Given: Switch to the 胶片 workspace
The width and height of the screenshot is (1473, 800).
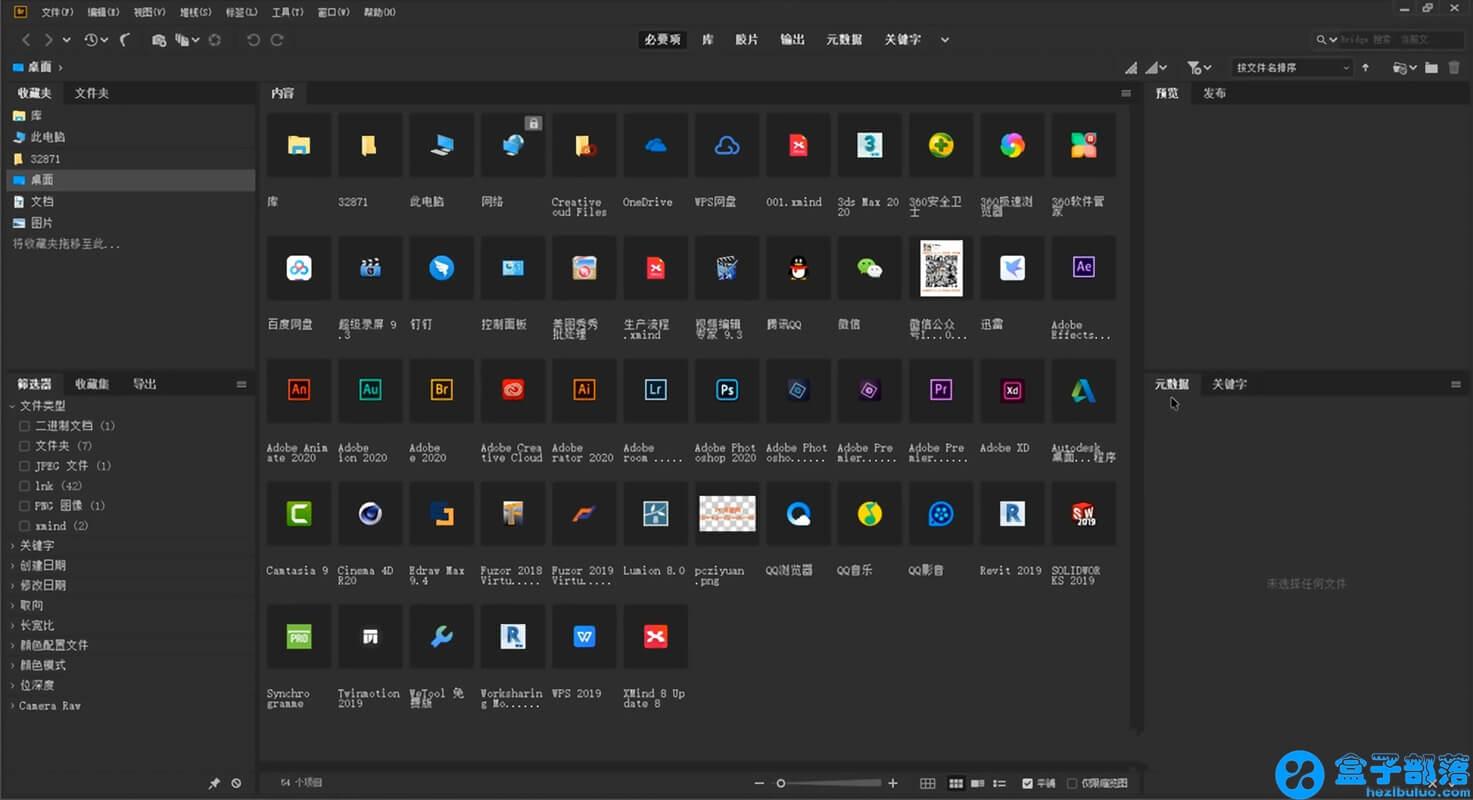Looking at the screenshot, I should pos(746,40).
